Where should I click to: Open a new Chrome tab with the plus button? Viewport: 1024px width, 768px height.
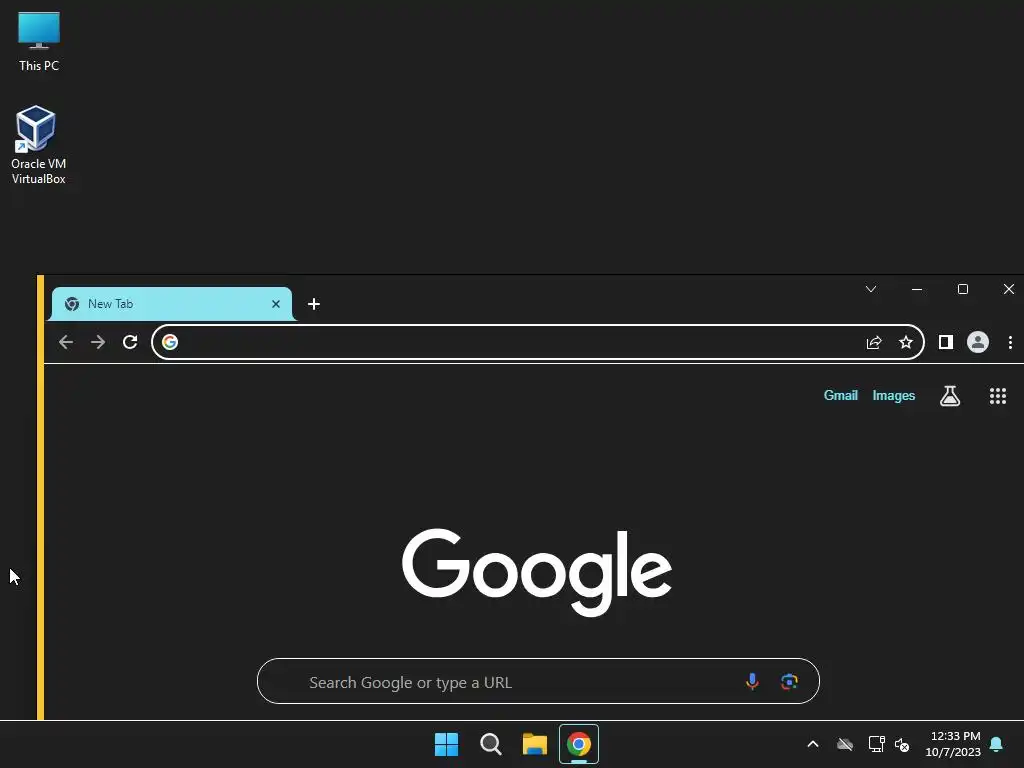[313, 304]
